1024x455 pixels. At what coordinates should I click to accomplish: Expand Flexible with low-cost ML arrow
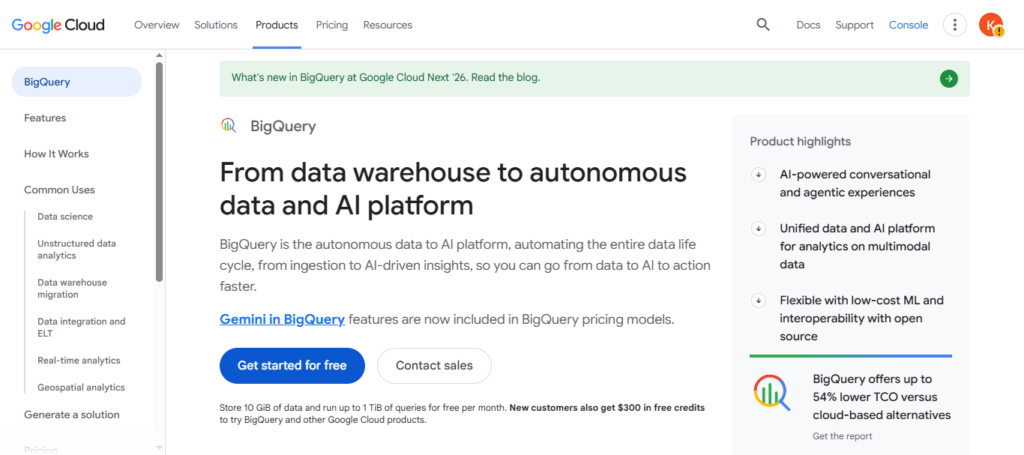[758, 301]
